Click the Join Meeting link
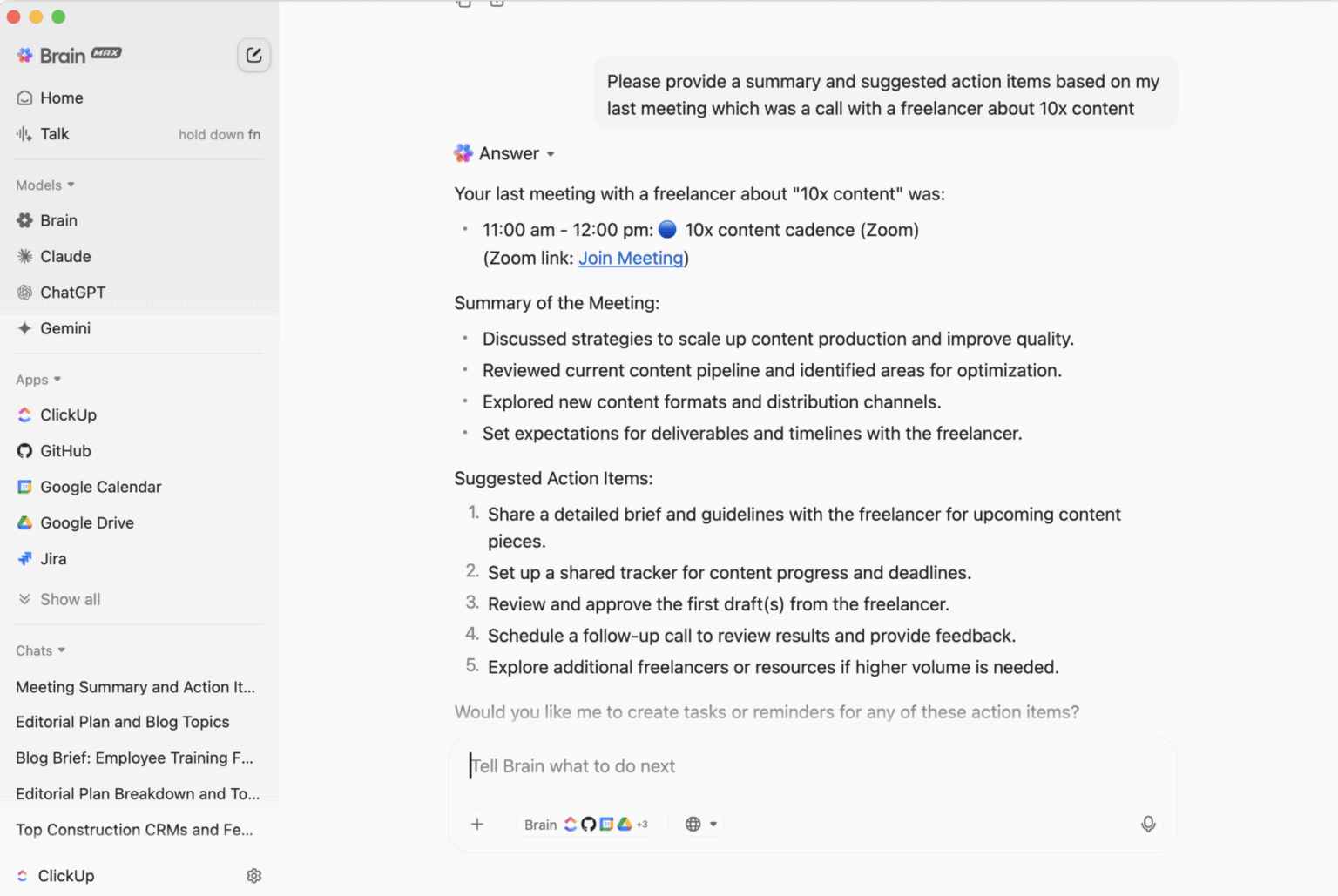 (631, 258)
